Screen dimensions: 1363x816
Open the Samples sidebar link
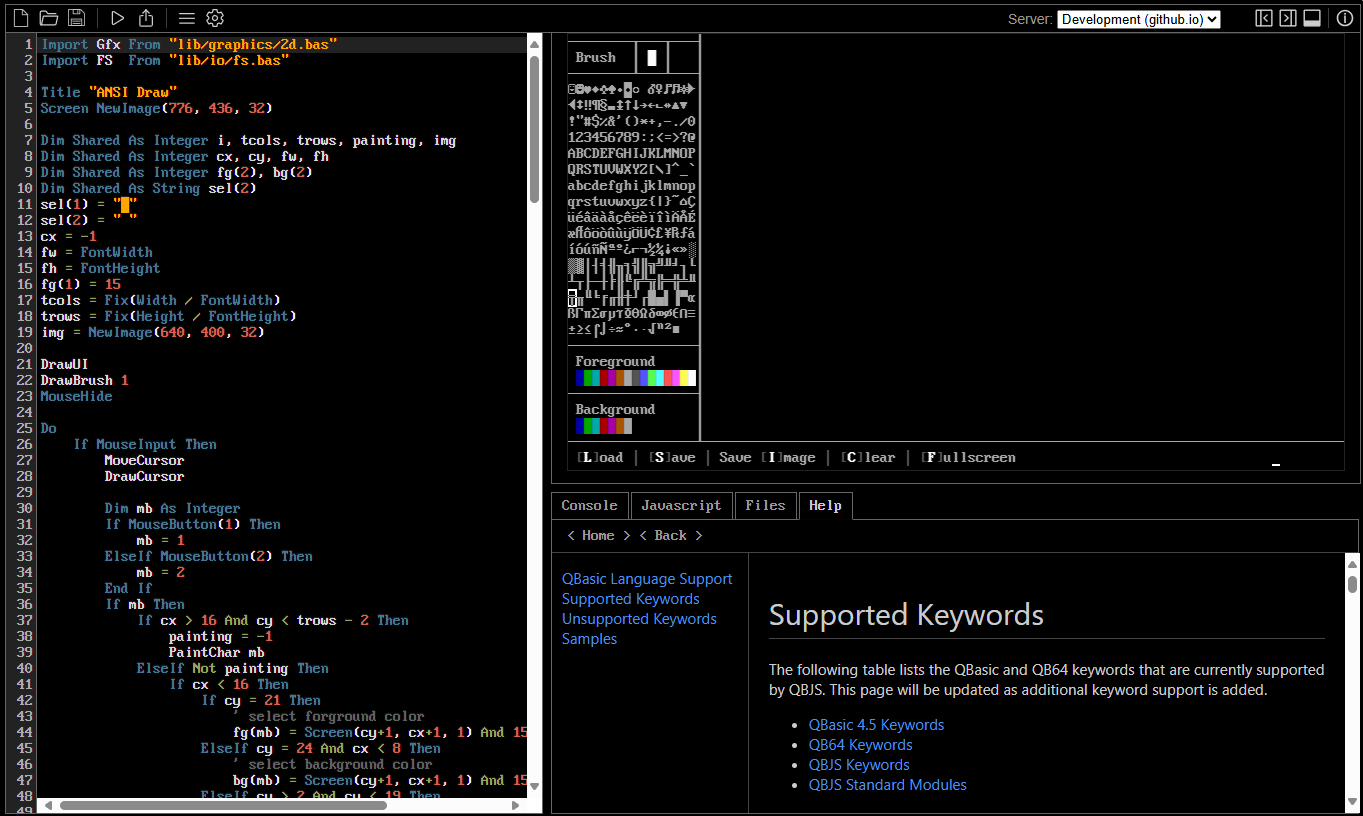(x=589, y=639)
